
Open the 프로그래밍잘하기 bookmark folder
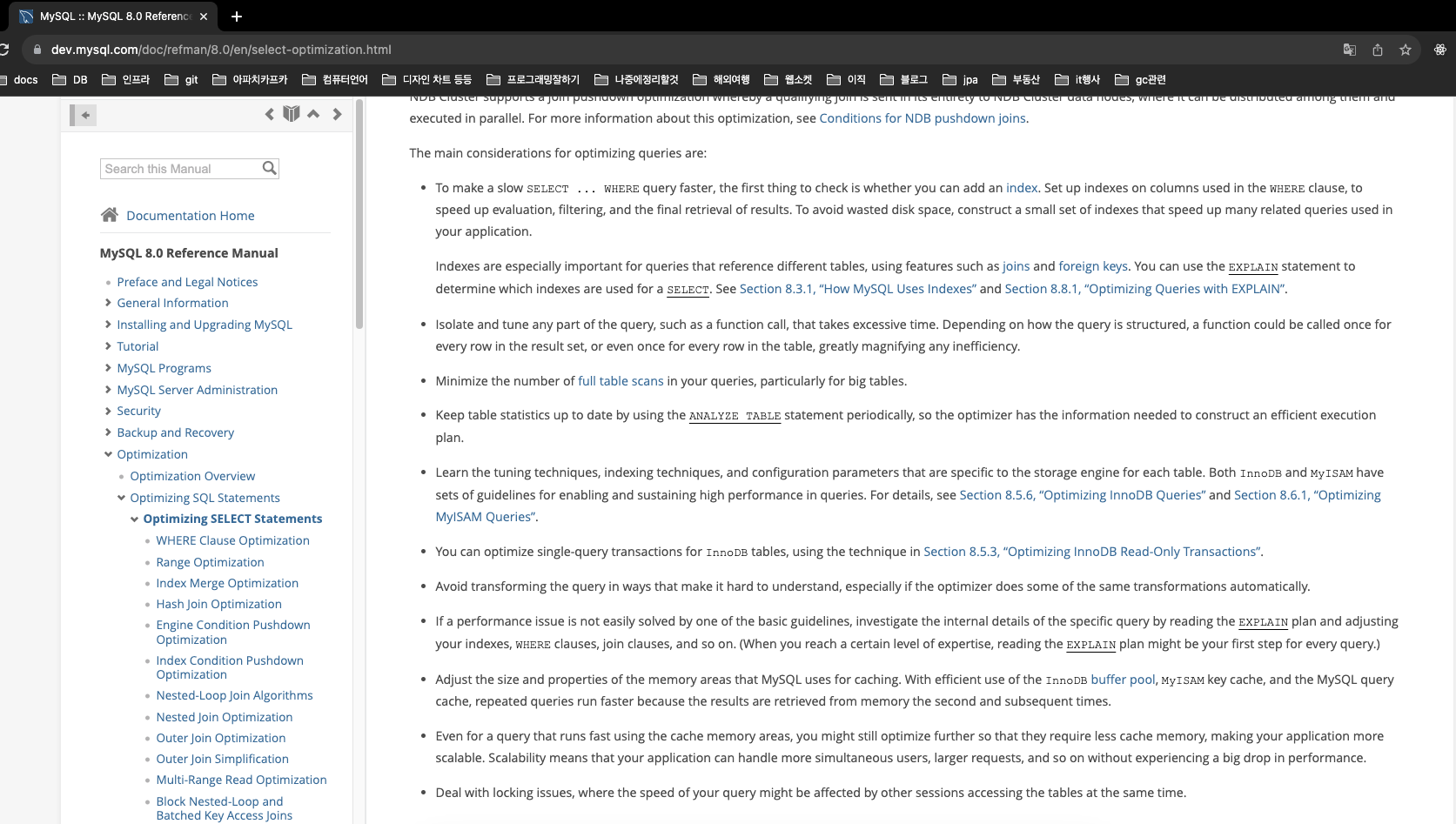coord(533,79)
